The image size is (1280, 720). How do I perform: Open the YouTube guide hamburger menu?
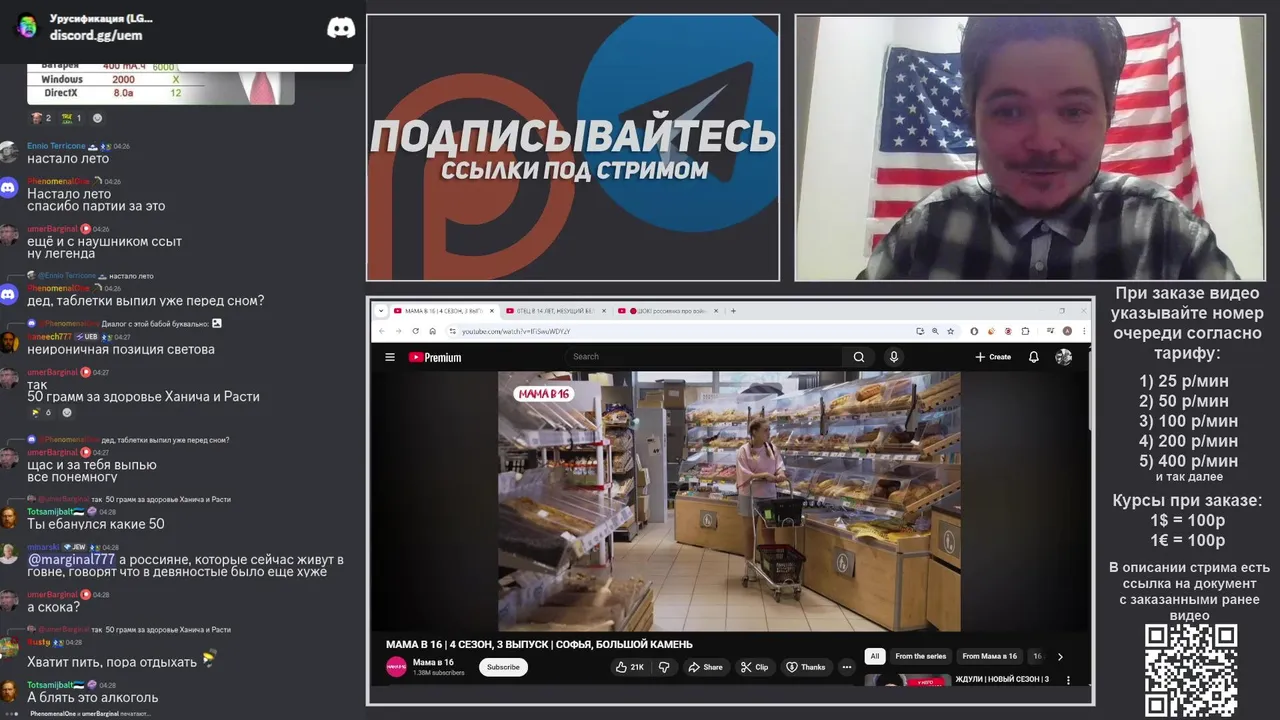(390, 357)
